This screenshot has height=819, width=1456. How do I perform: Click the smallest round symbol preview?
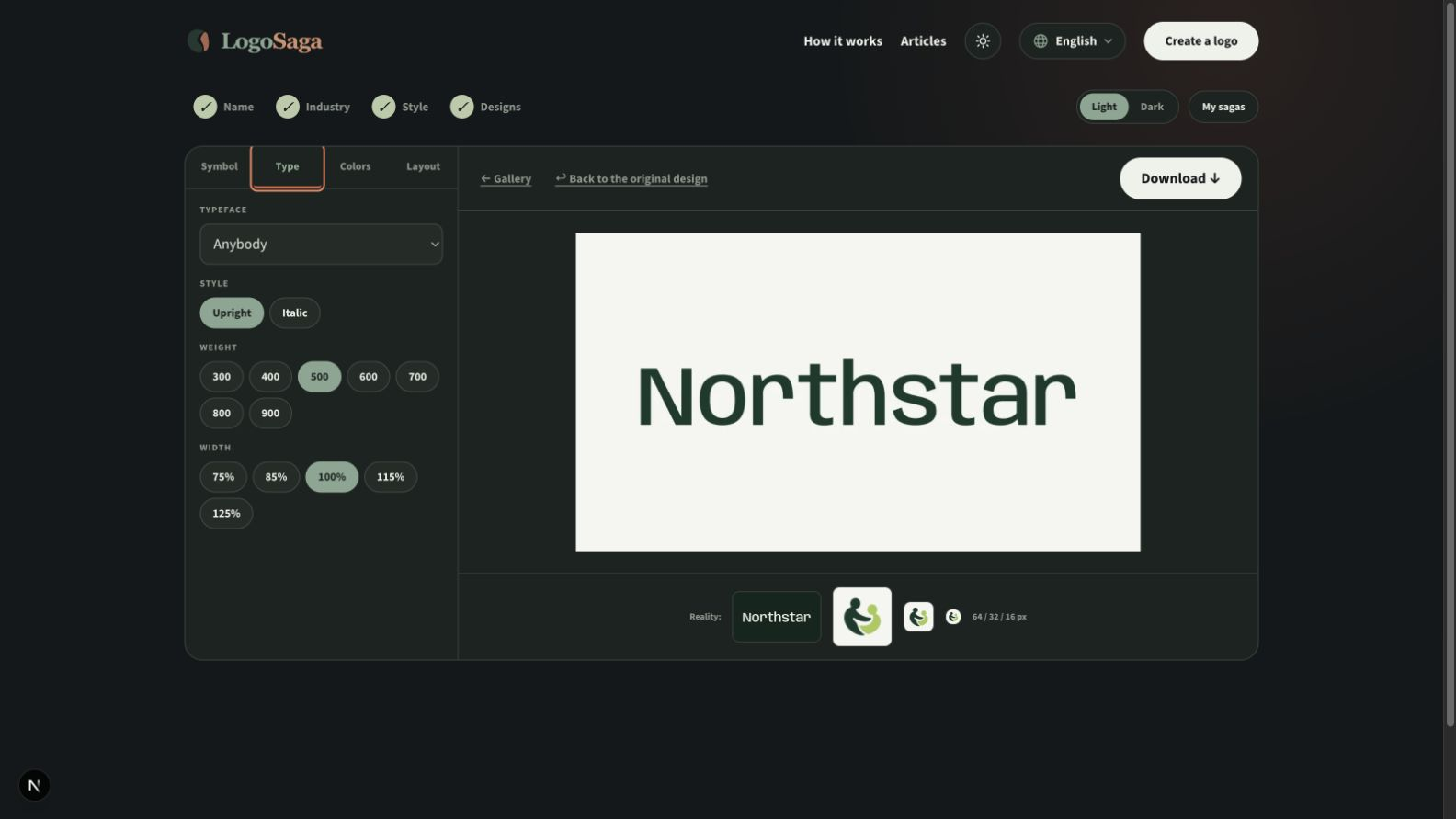(x=953, y=617)
